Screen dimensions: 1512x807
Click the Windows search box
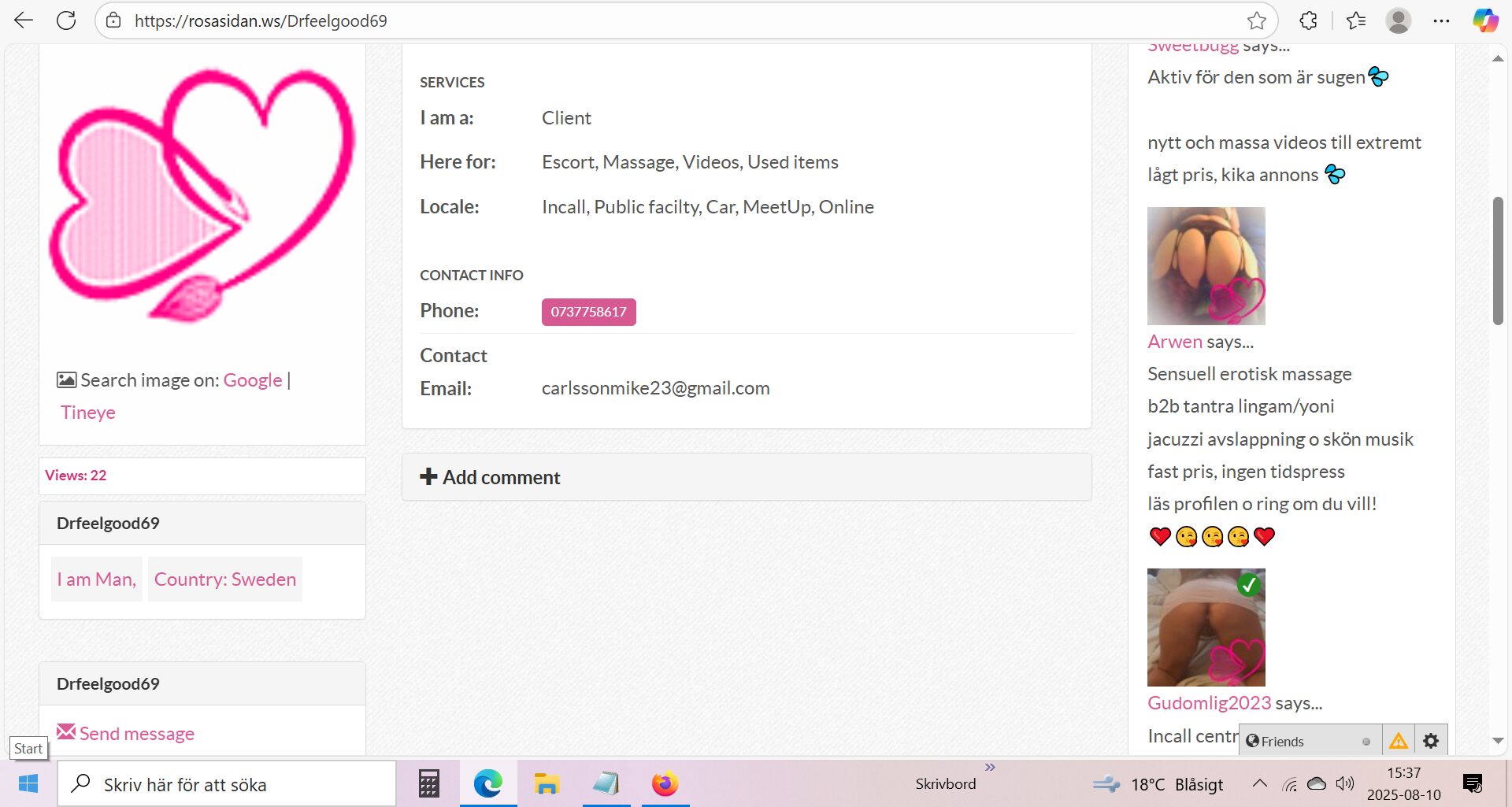[228, 784]
